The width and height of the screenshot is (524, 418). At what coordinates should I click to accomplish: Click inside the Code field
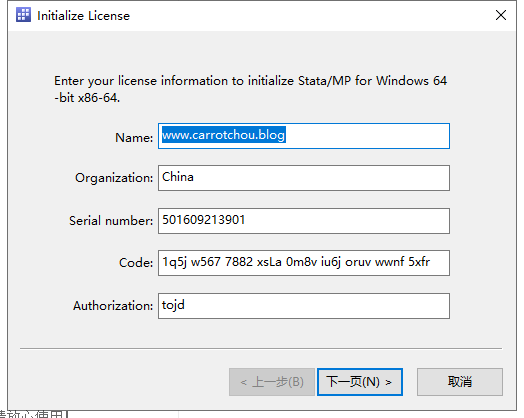click(304, 263)
